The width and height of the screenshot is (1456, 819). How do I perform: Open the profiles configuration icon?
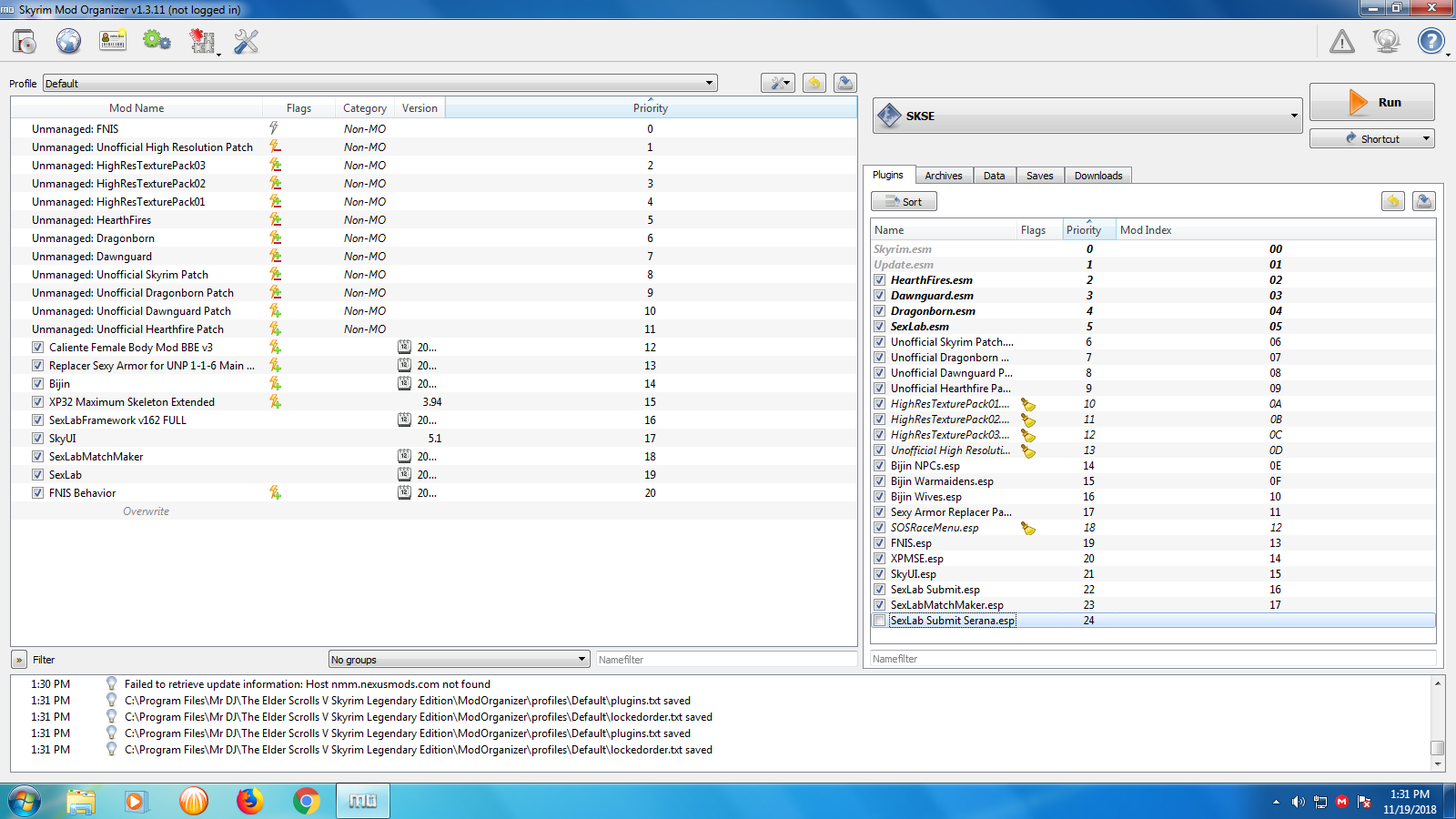pyautogui.click(x=113, y=41)
